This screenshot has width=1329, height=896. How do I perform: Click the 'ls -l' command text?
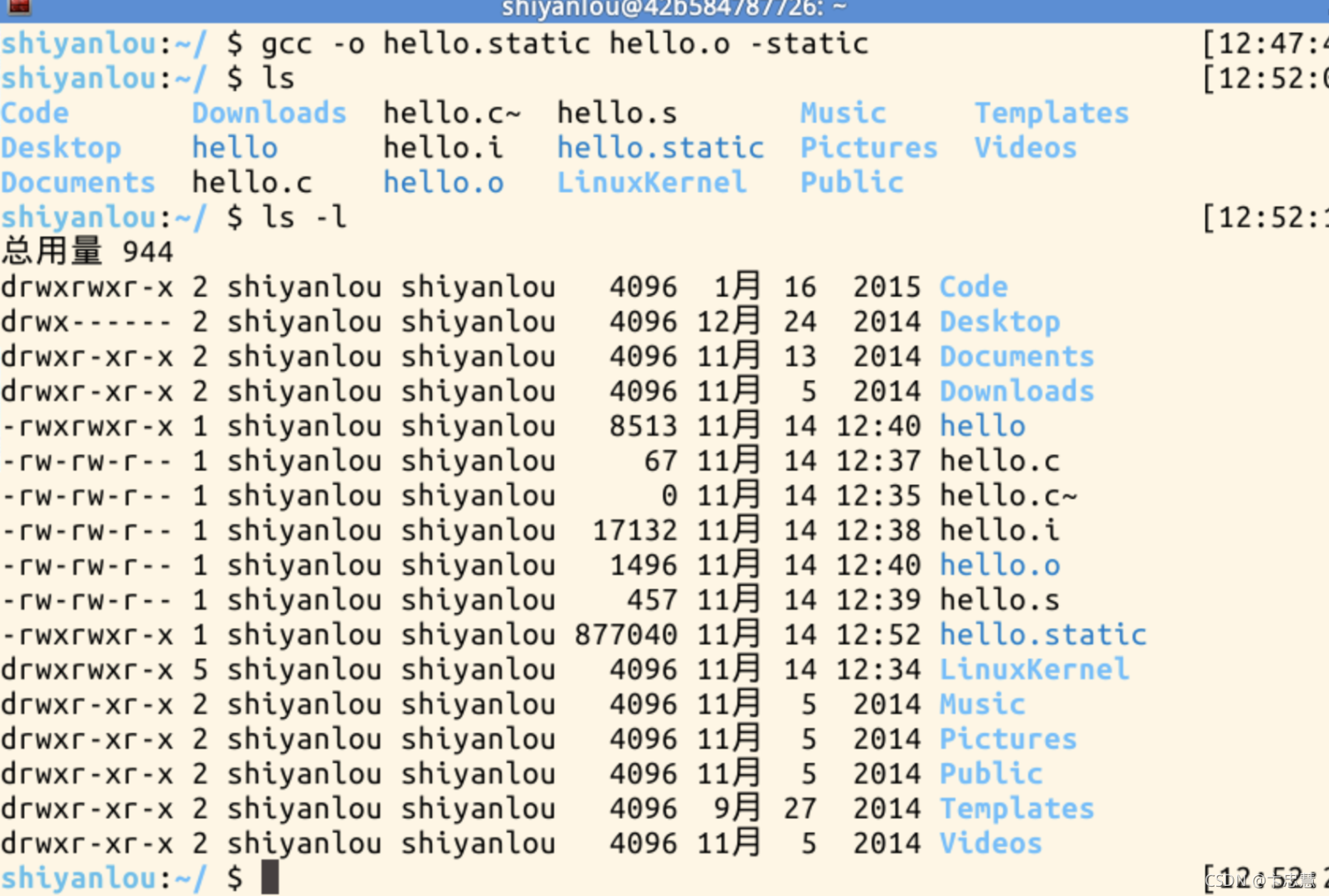coord(303,217)
